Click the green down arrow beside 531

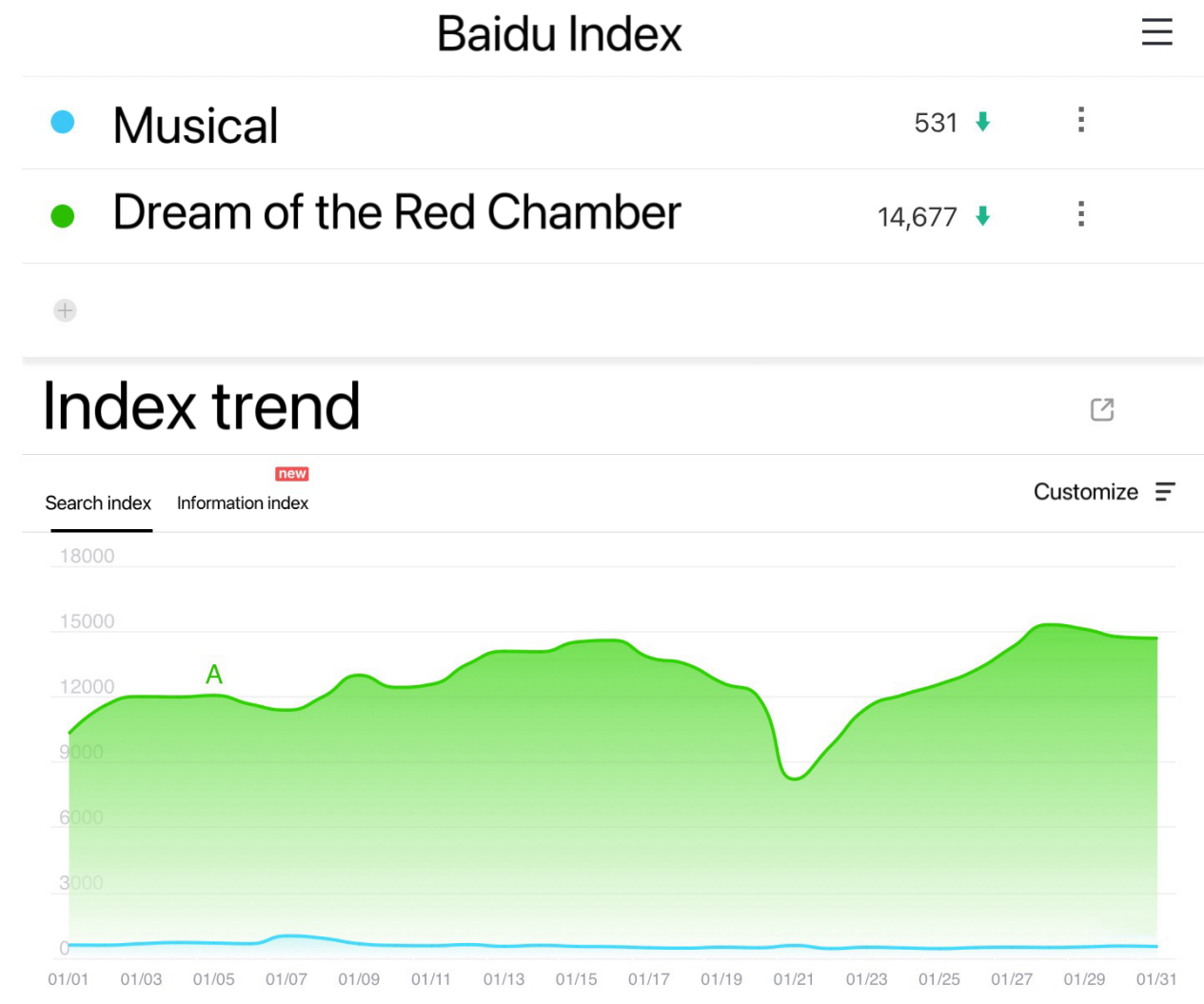pos(982,122)
